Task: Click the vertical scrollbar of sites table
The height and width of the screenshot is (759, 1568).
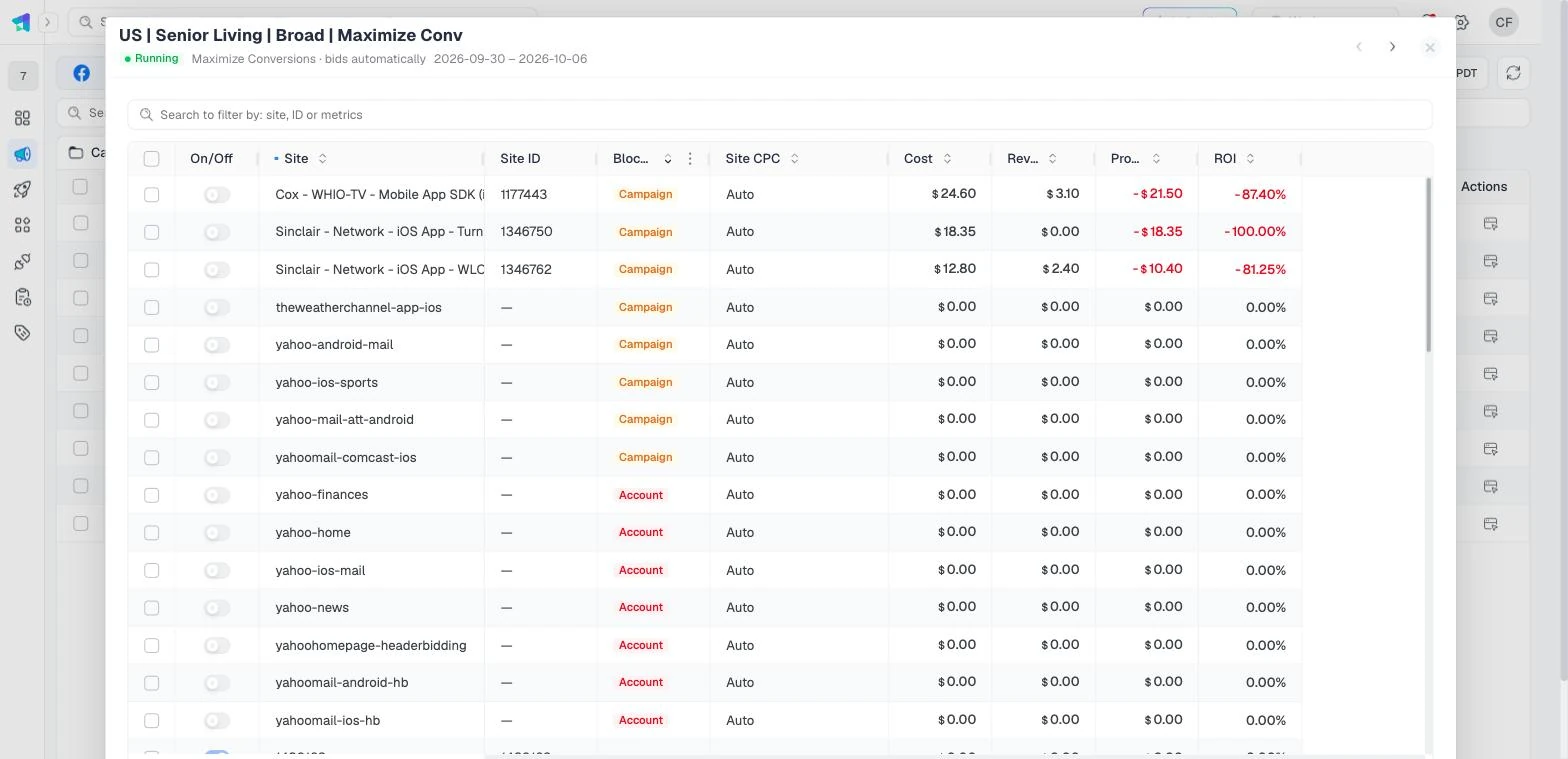Action: tap(1429, 265)
